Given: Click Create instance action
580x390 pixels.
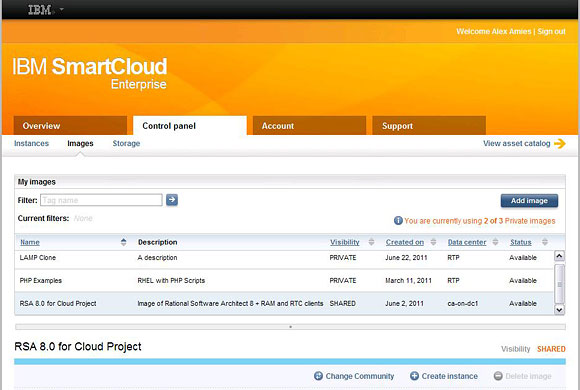Looking at the screenshot, I should coord(449,376).
